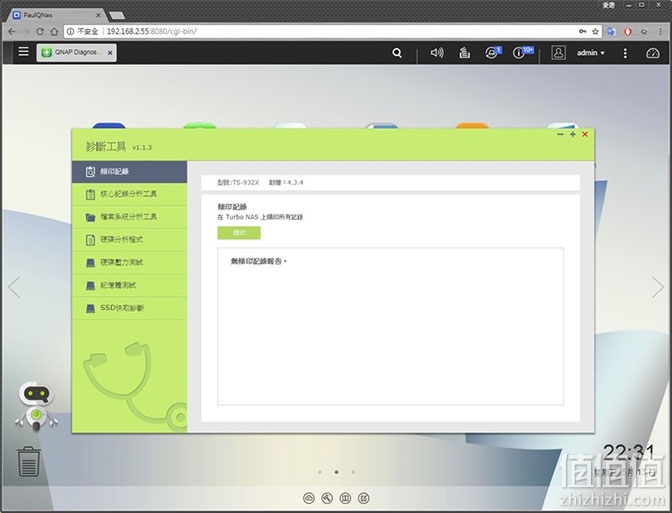Open background tasks icon with badge

[x=492, y=52]
